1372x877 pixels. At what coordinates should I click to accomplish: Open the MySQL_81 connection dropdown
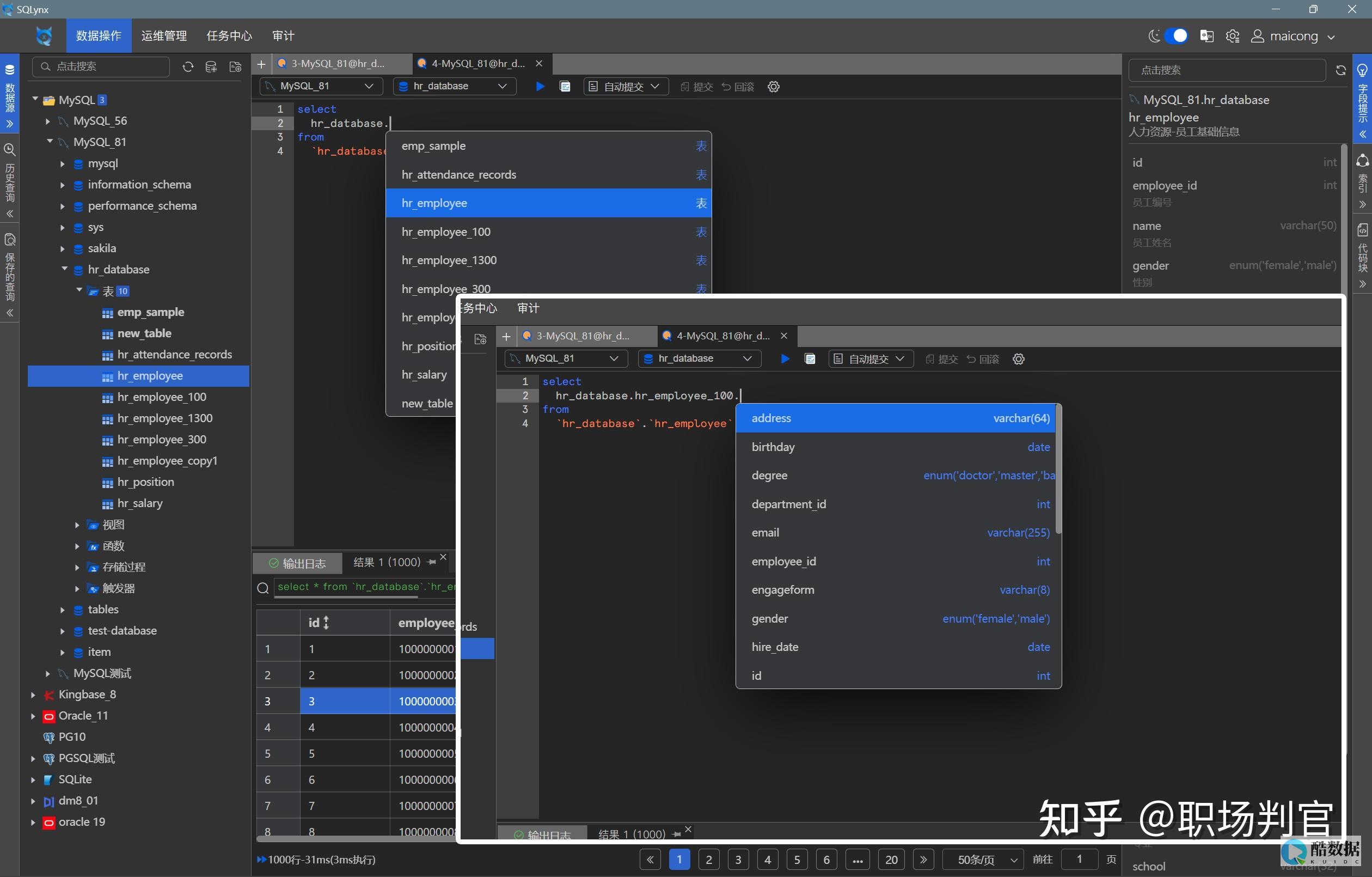click(321, 86)
